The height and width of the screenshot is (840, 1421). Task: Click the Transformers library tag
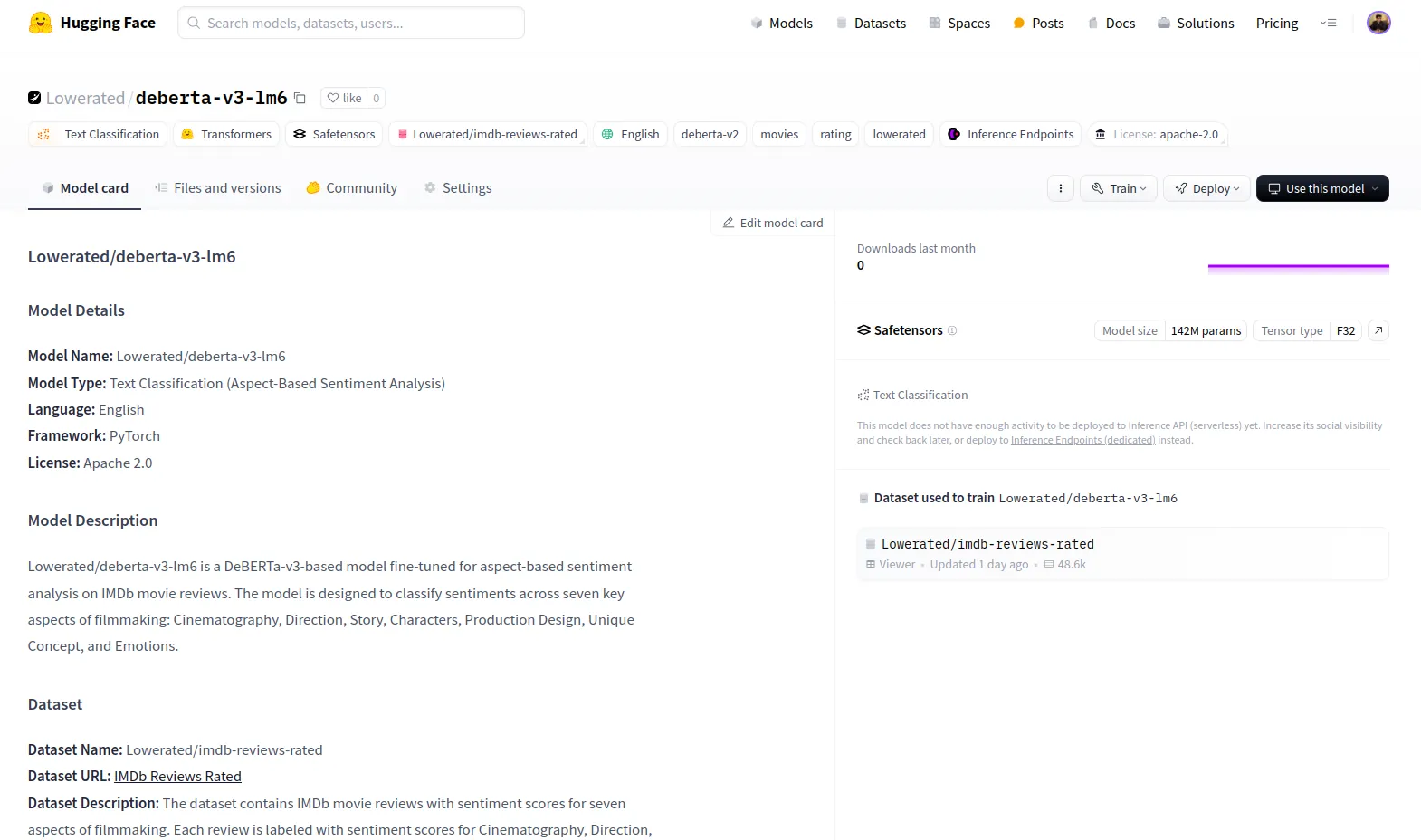tap(226, 134)
